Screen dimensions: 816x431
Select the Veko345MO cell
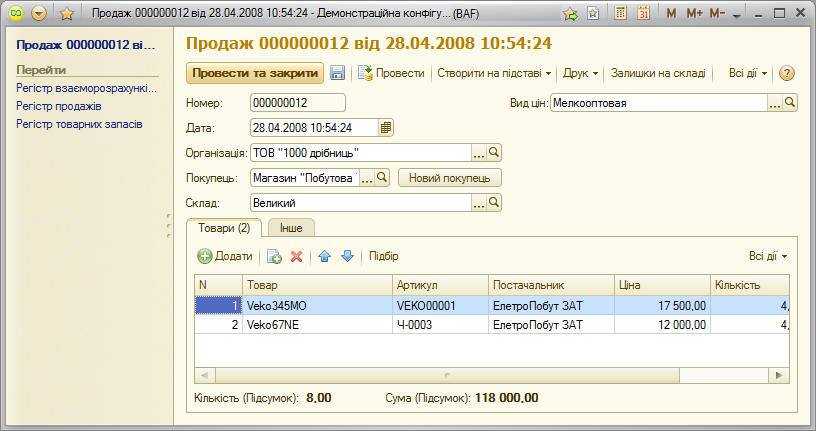pos(317,306)
